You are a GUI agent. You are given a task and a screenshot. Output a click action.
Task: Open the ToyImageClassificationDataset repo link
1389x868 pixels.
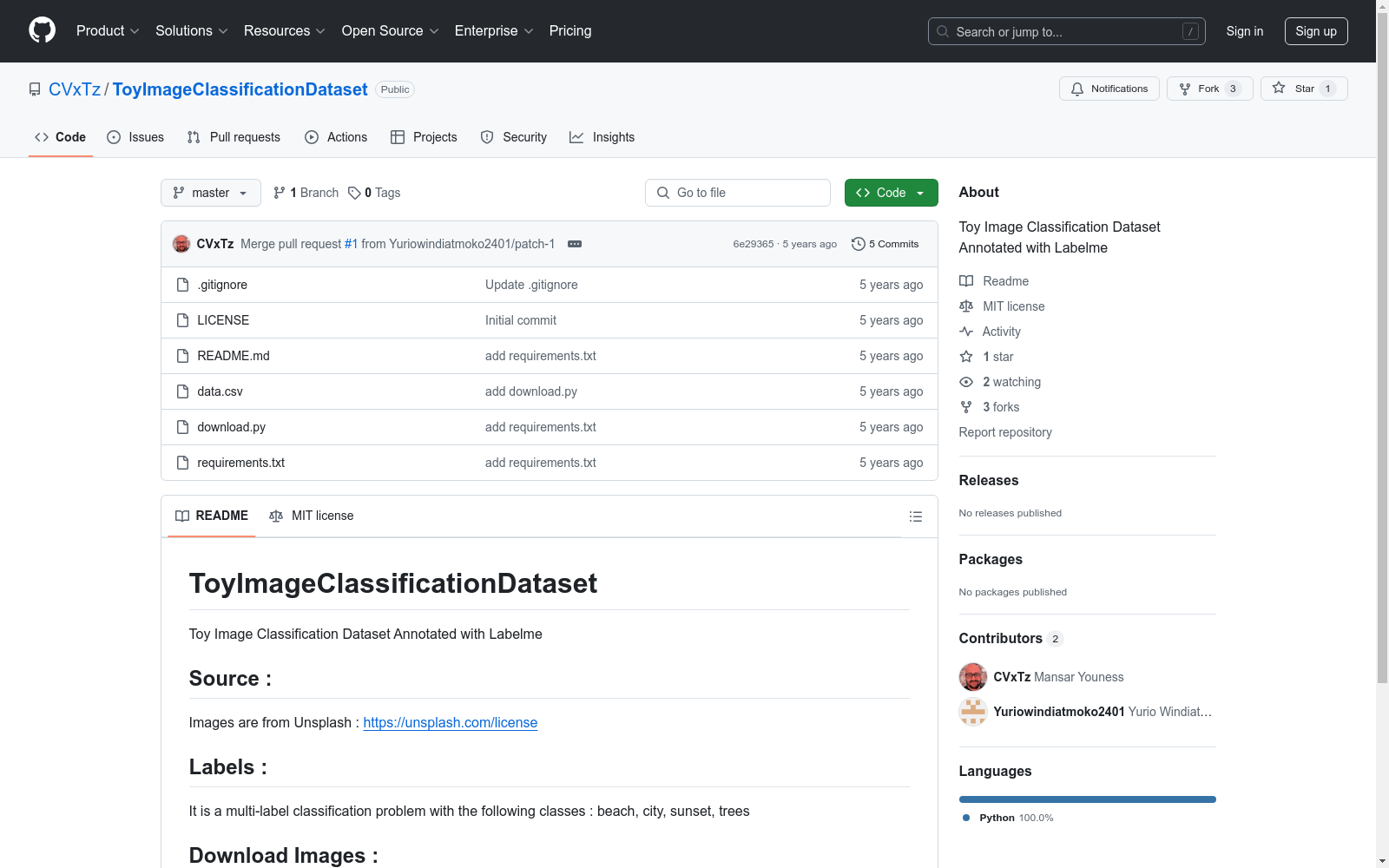[240, 89]
